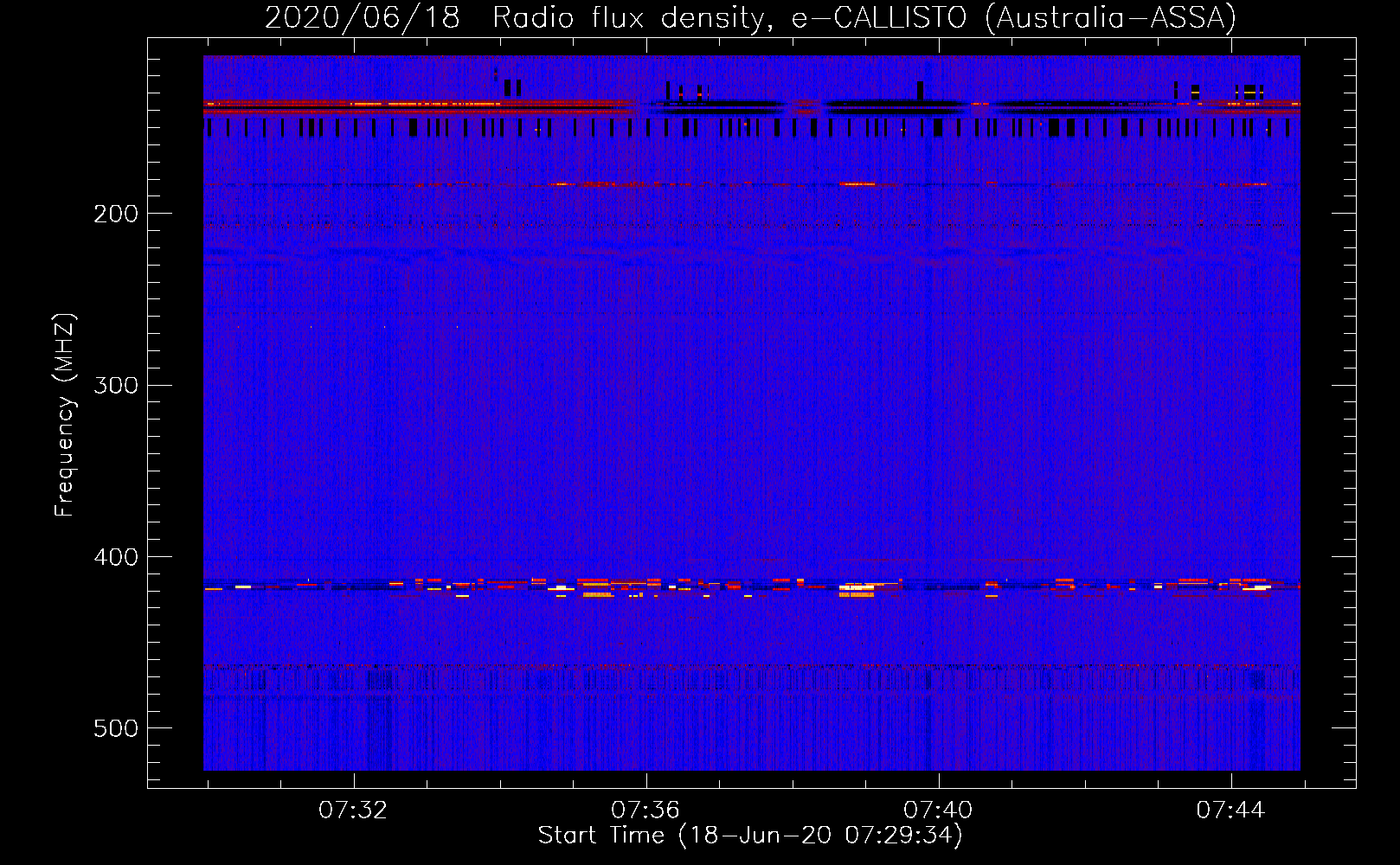Click the bright white burst near 07:39 at 420 MHz
This screenshot has width=1400, height=865.
(x=857, y=590)
